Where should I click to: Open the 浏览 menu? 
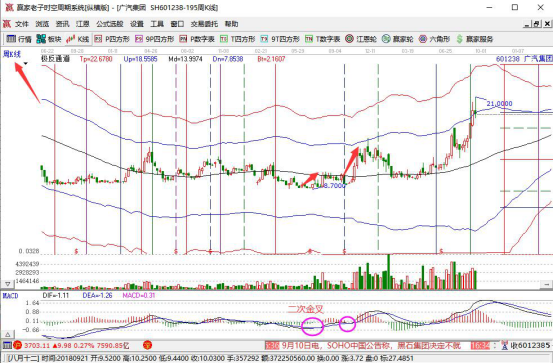(x=42, y=24)
